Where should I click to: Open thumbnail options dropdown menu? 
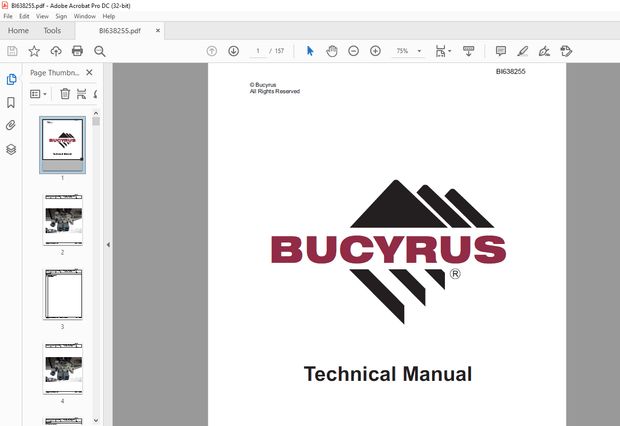coord(38,94)
